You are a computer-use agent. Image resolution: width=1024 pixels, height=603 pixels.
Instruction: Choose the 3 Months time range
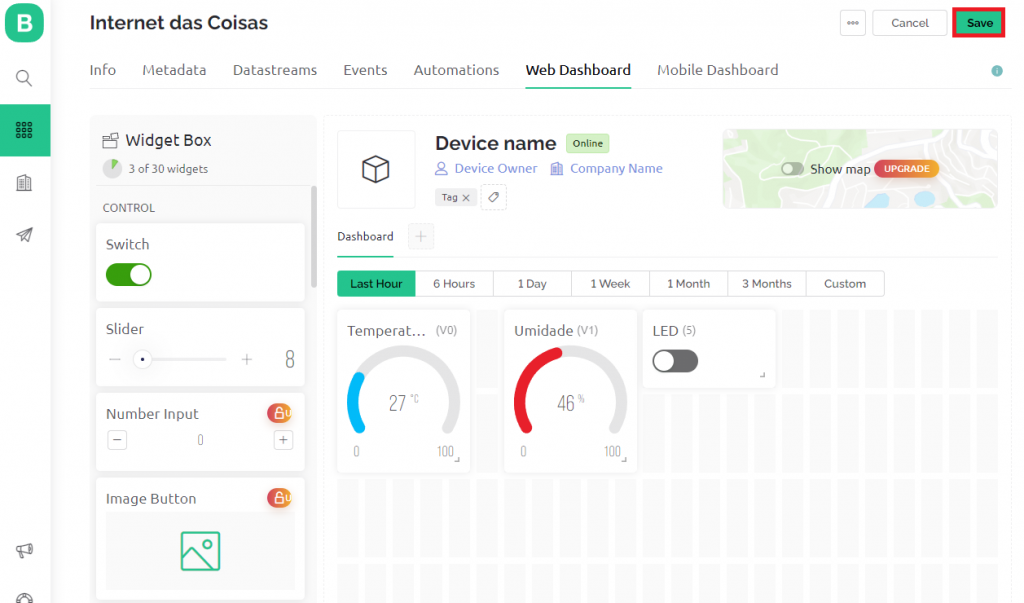pyautogui.click(x=767, y=284)
